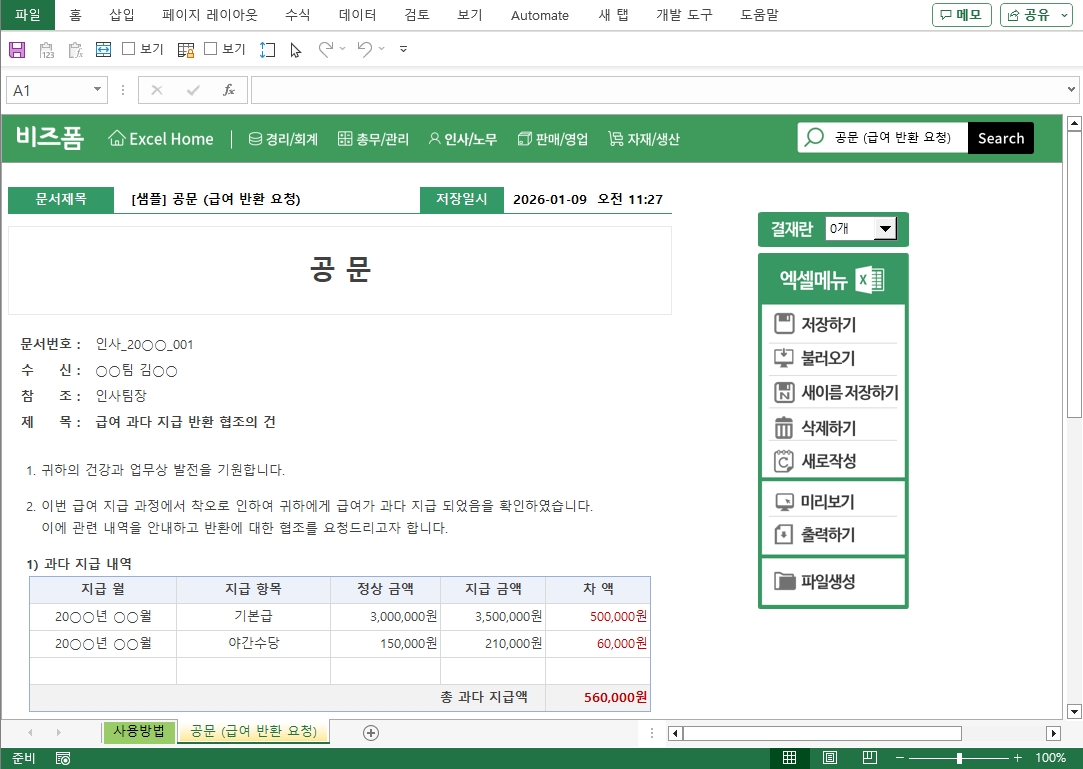This screenshot has height=769, width=1083.
Task: Click the add new sheet plus button
Action: click(371, 733)
